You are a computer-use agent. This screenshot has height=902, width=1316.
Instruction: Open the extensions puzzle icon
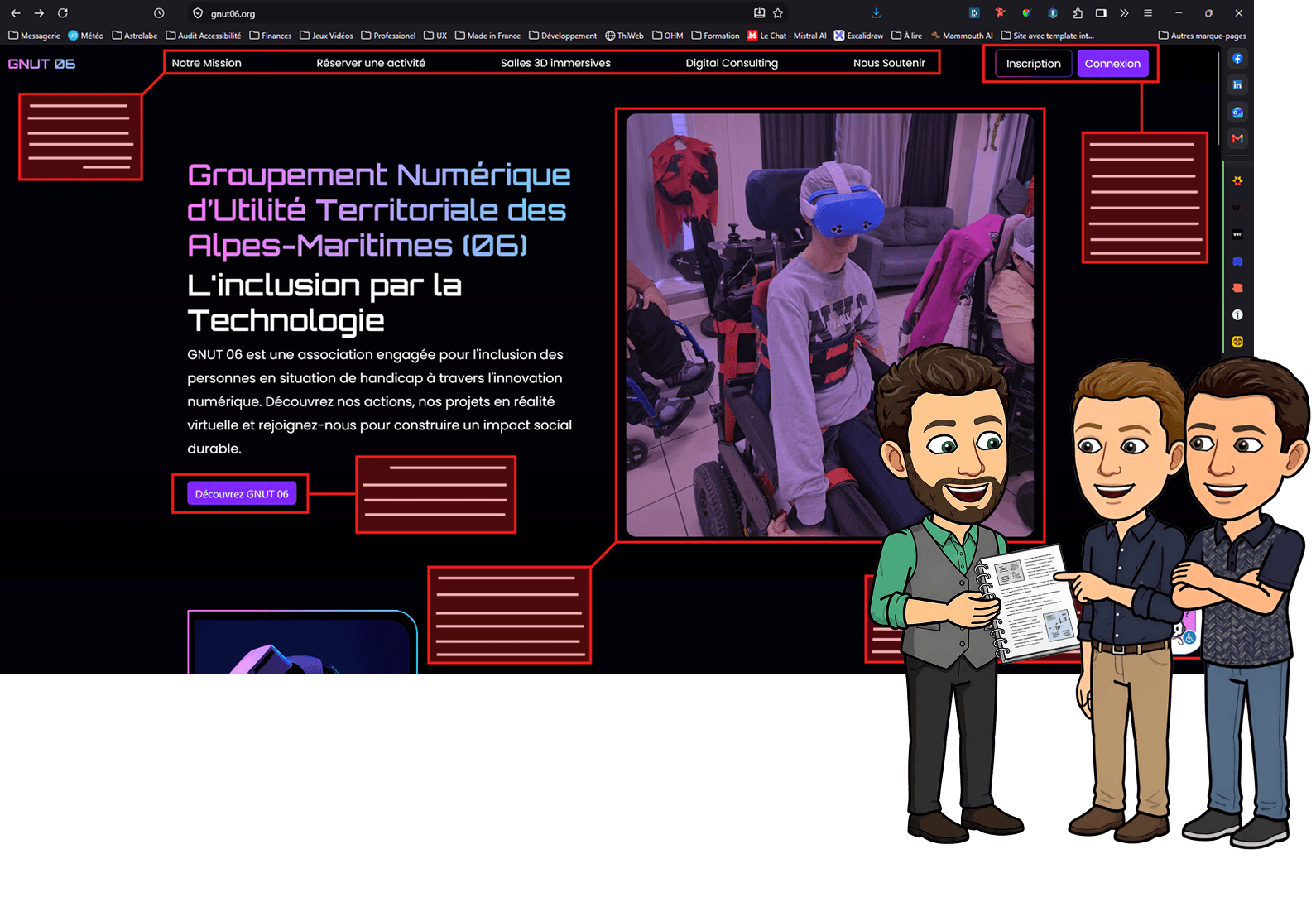click(1078, 13)
